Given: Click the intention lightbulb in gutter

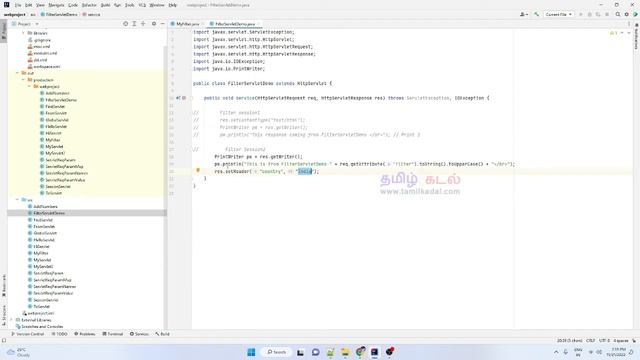Looking at the screenshot, I should [198, 170].
